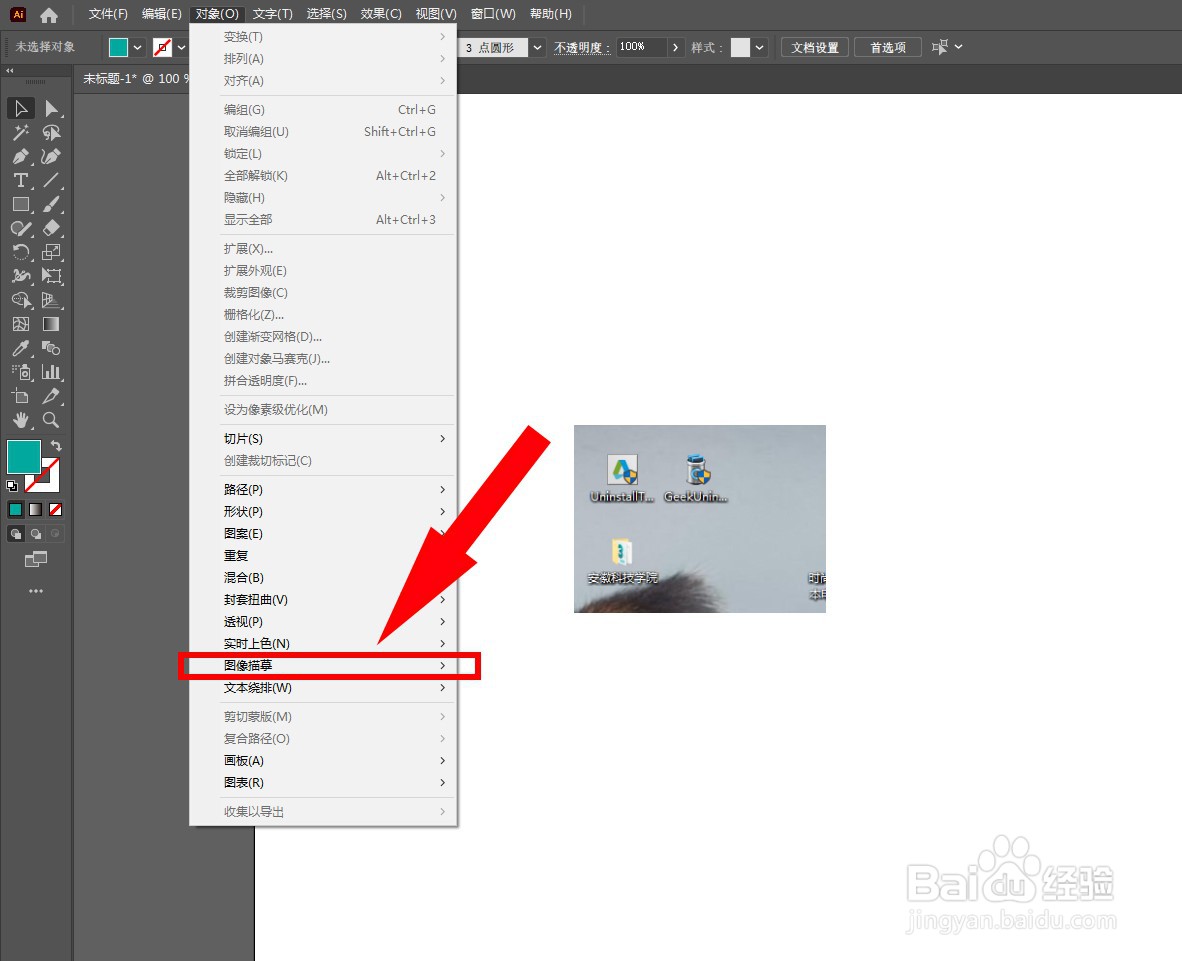Enable Draw Behind mode
This screenshot has width=1182, height=961.
(35, 534)
